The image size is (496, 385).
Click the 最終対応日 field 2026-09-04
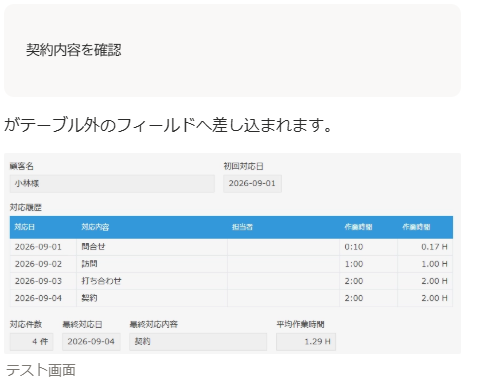91,342
